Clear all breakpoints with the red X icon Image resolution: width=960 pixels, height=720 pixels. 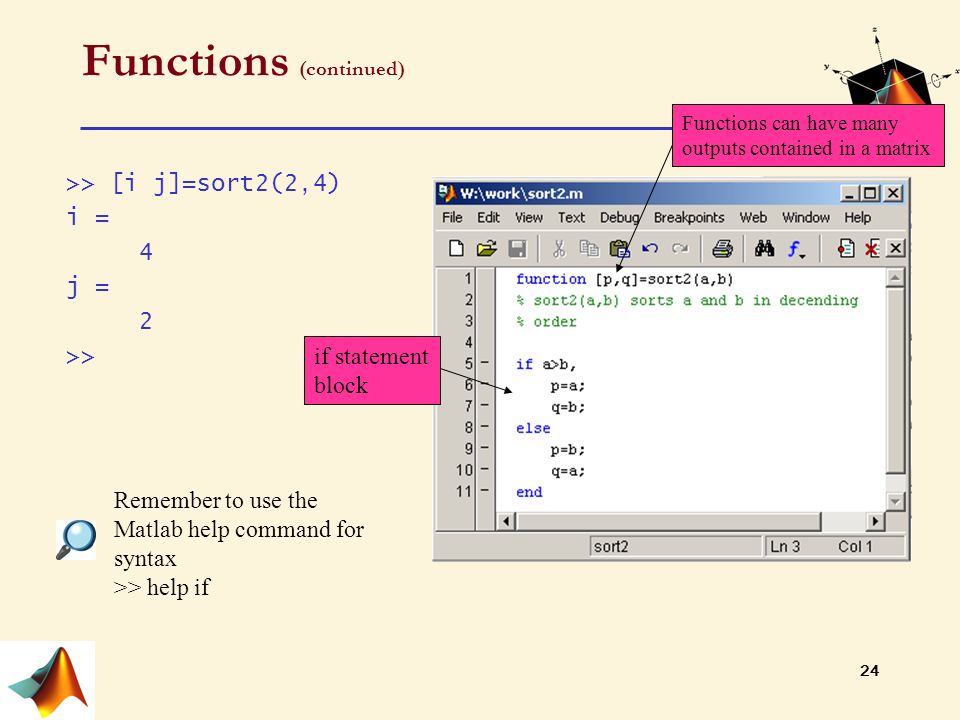pos(872,249)
